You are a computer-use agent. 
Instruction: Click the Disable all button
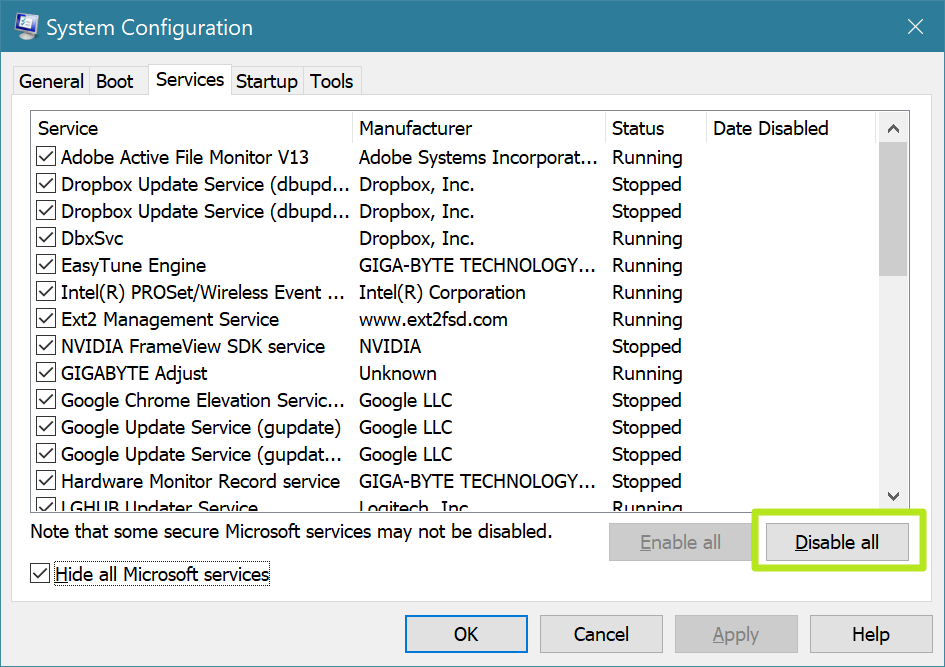[837, 542]
